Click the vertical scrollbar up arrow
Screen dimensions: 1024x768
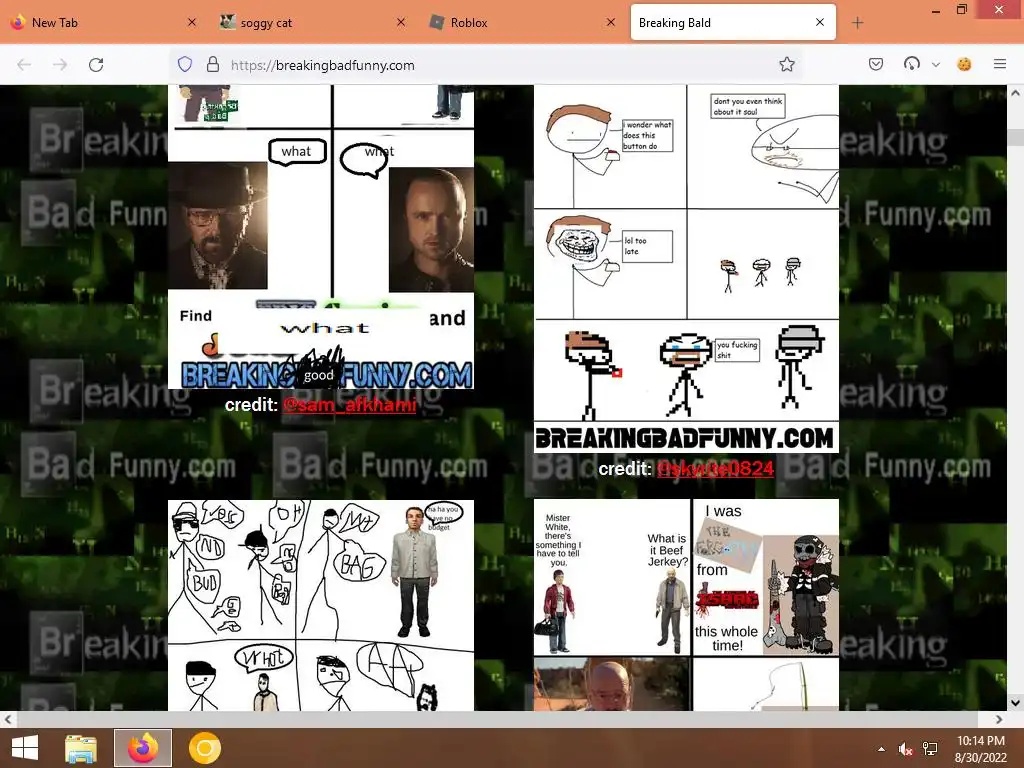click(1016, 93)
